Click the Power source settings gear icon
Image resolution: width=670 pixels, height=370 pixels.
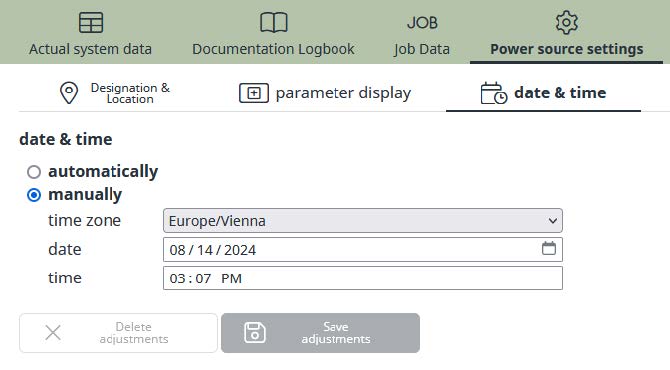tap(567, 22)
